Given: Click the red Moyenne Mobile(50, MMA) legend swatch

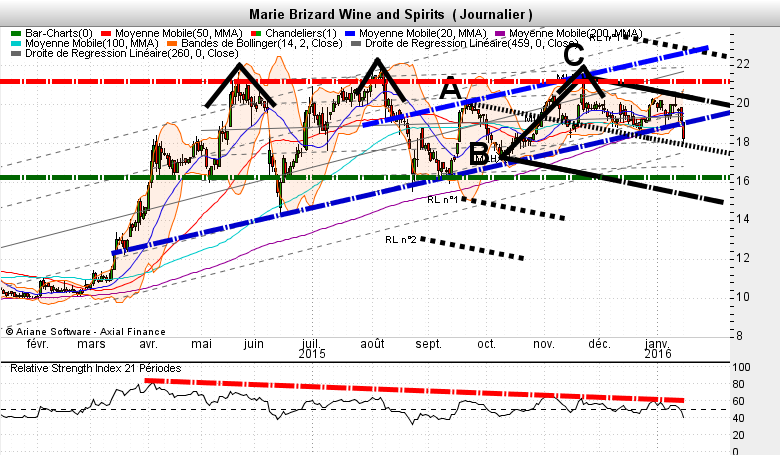Looking at the screenshot, I should pyautogui.click(x=106, y=33).
